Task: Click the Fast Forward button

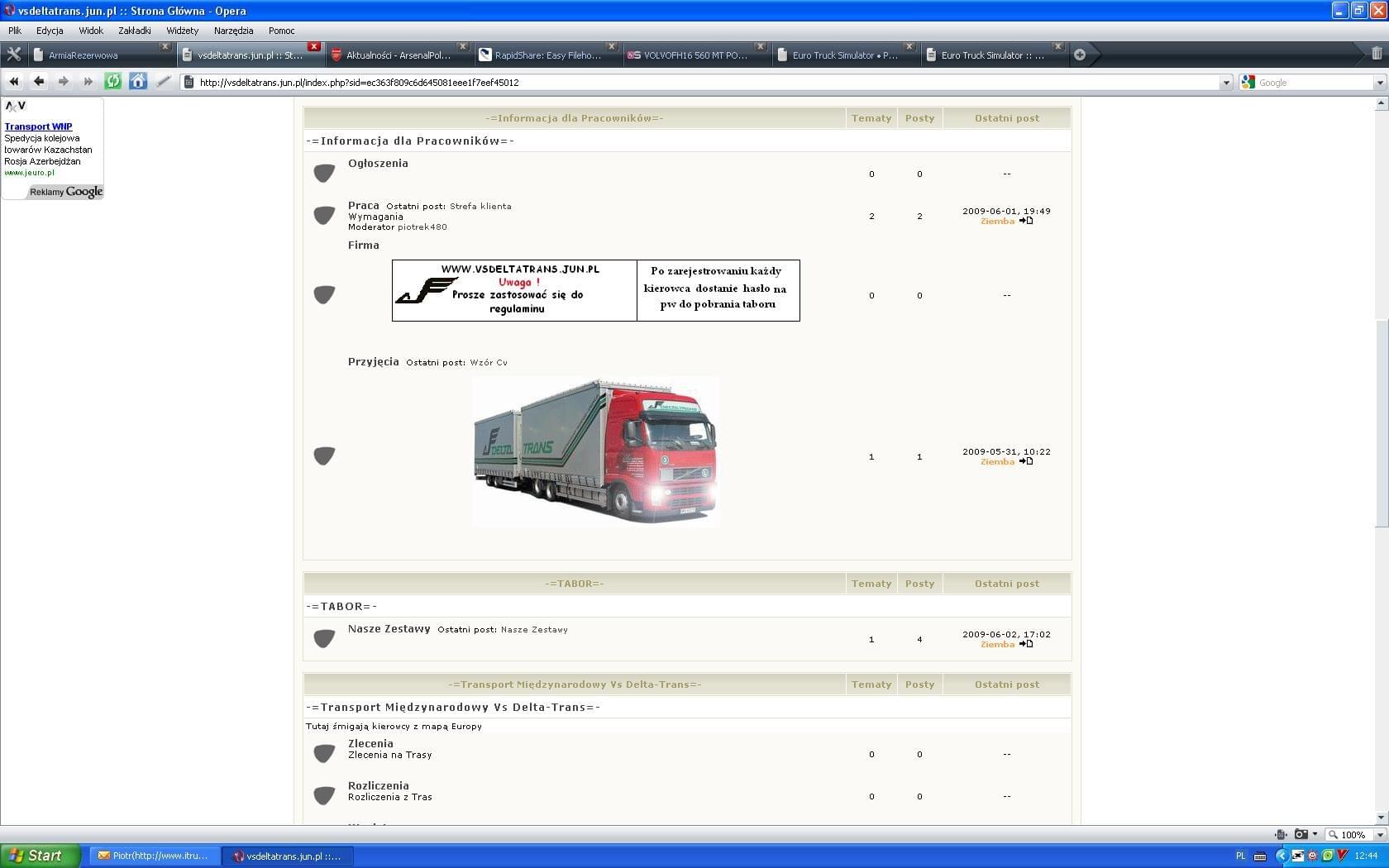Action: [x=88, y=82]
